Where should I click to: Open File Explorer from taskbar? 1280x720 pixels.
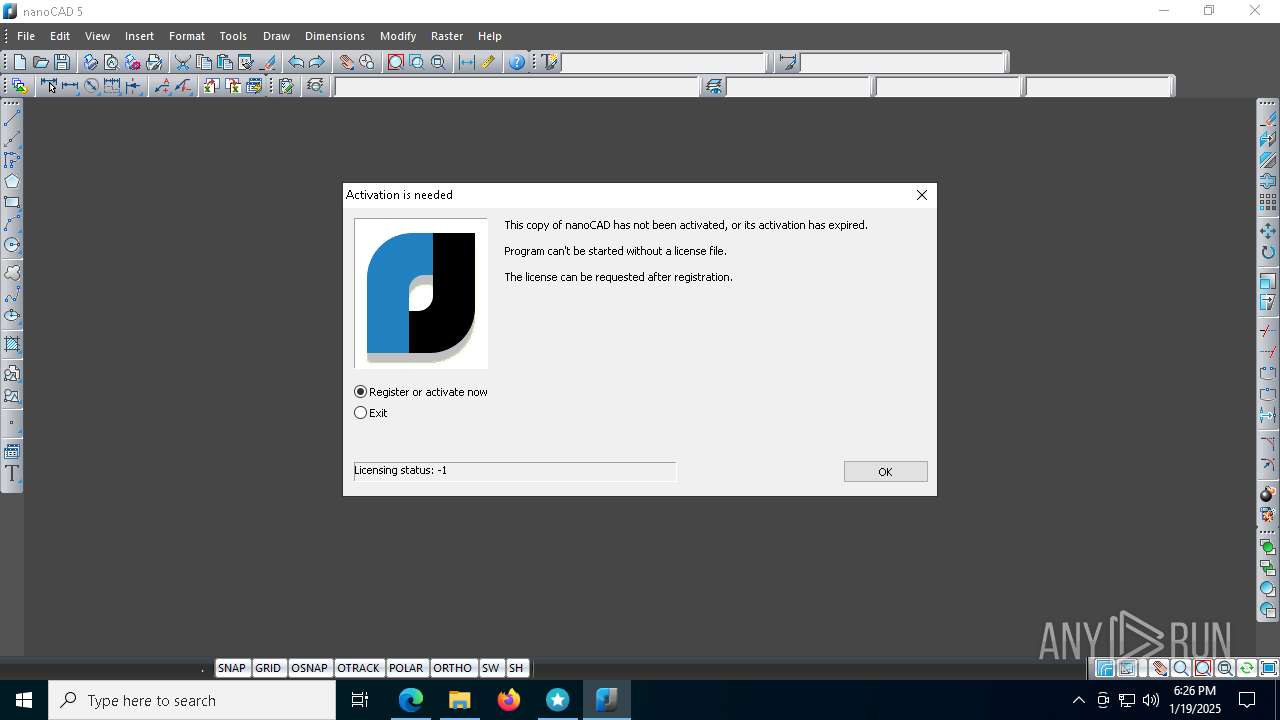tap(460, 700)
